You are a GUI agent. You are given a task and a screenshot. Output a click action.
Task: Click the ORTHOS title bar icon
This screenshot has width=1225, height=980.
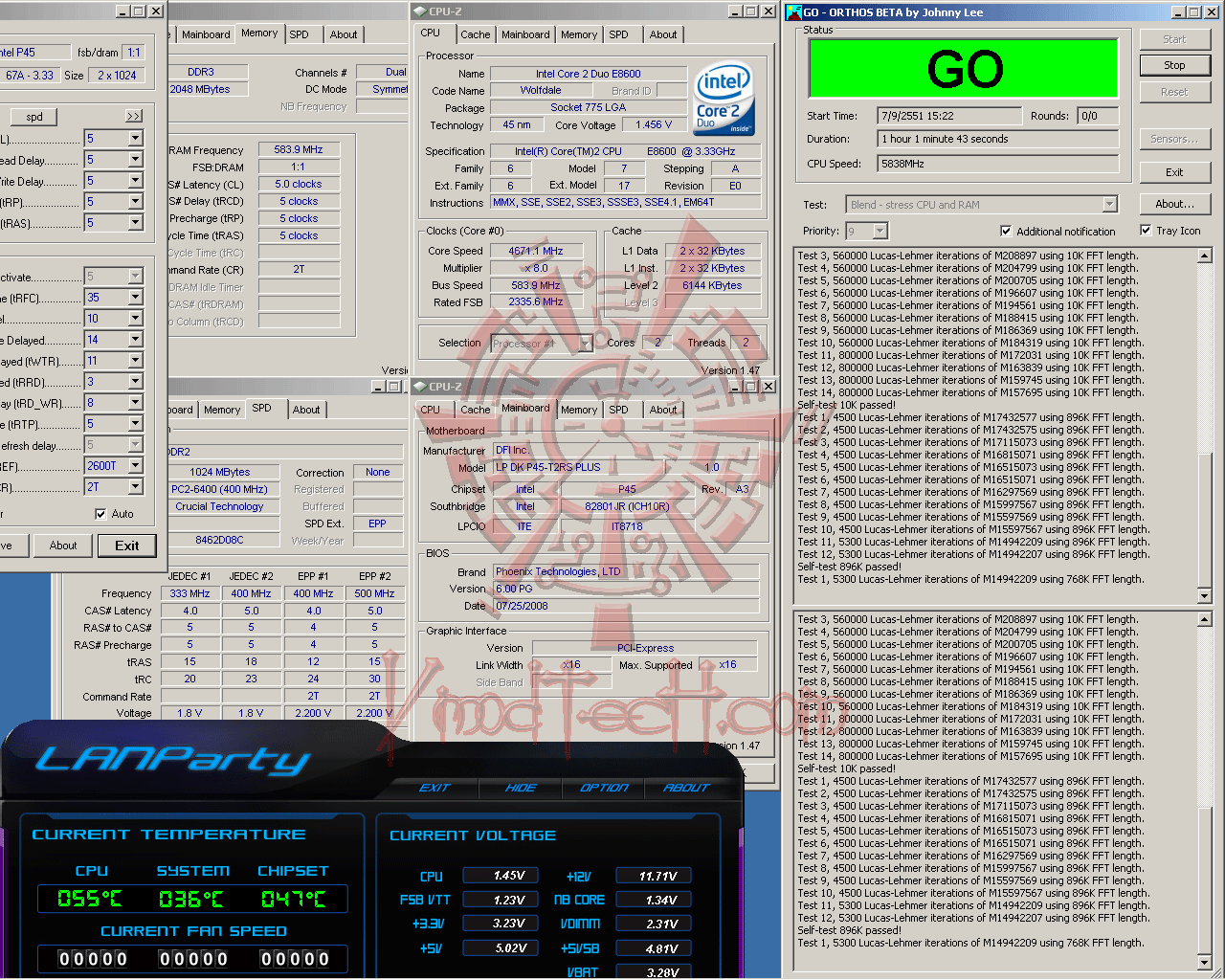793,12
